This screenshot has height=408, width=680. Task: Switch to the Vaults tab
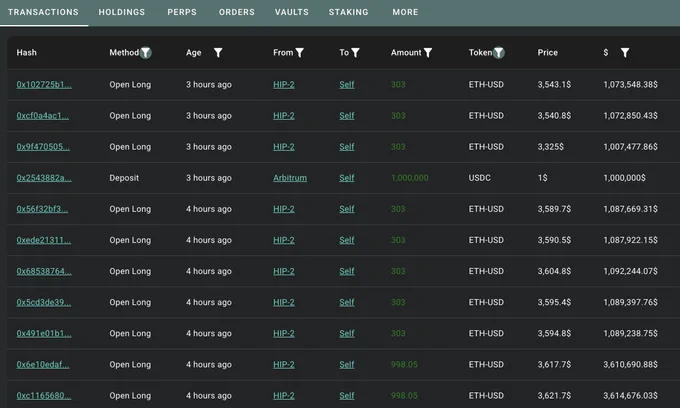(292, 12)
